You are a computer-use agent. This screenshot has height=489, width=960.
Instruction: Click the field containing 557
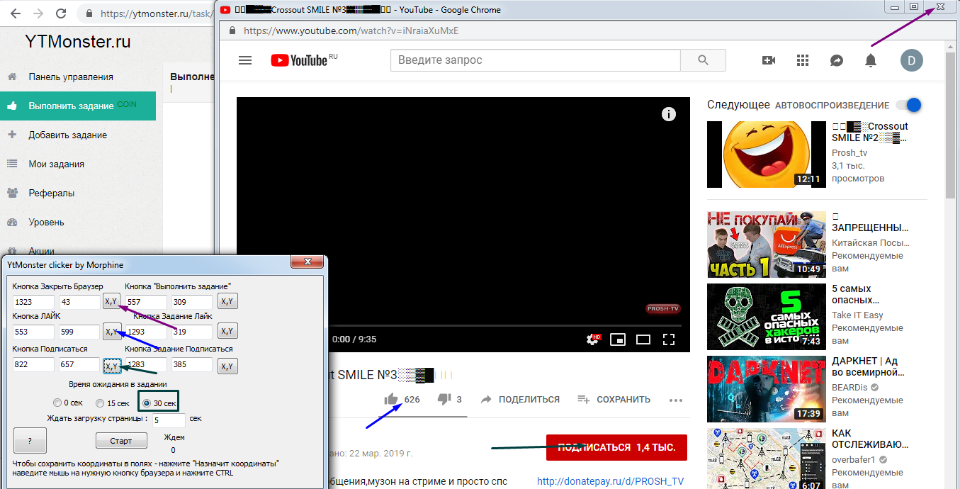click(146, 302)
